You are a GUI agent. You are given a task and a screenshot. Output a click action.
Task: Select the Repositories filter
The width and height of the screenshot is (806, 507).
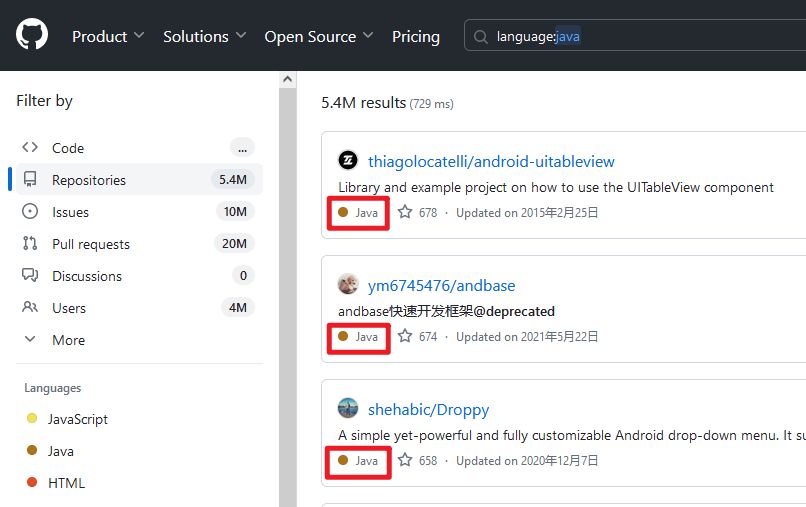point(139,179)
